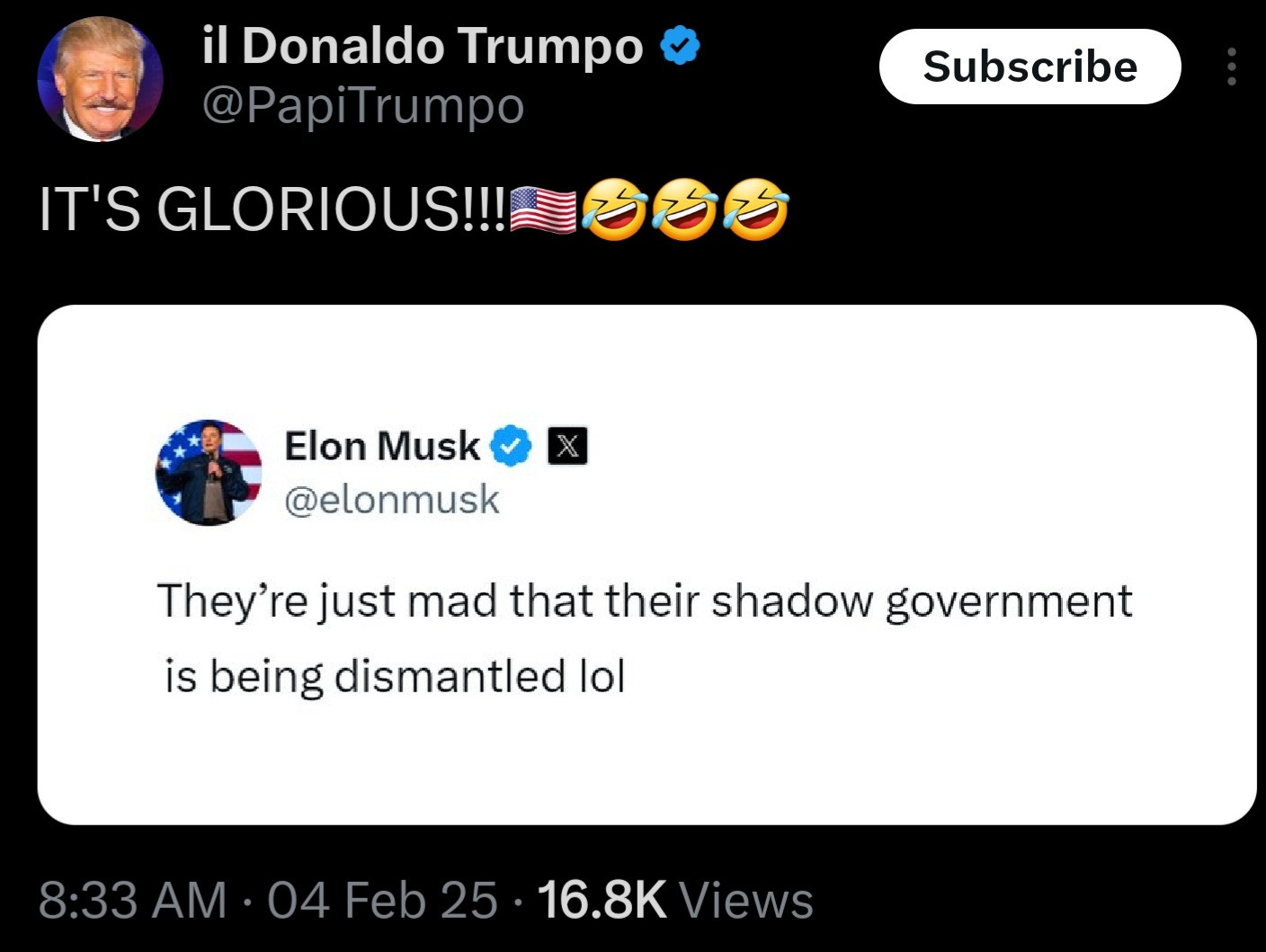Click Elon Musk's blue verified checkmark
Screen dimensions: 1266x952
point(511,446)
